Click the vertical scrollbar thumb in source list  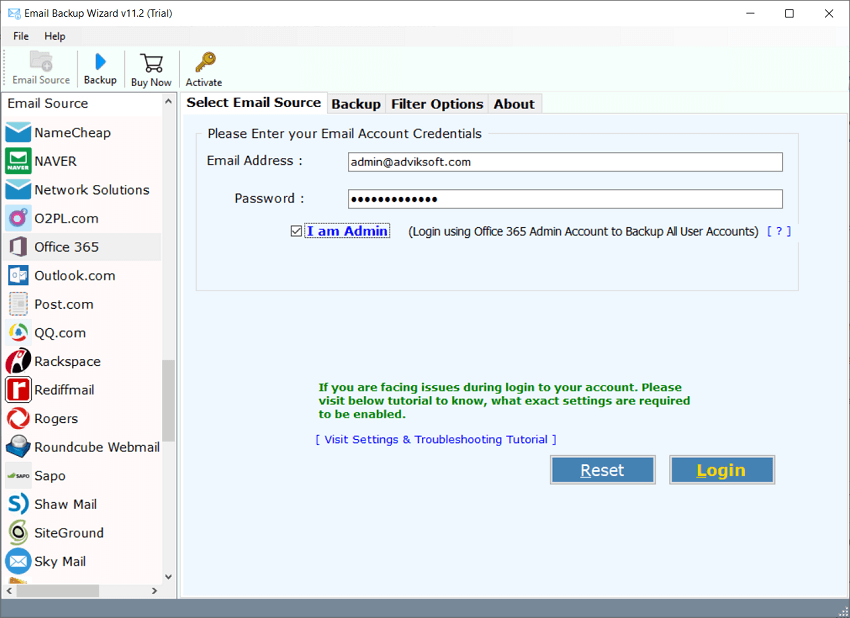tap(169, 401)
